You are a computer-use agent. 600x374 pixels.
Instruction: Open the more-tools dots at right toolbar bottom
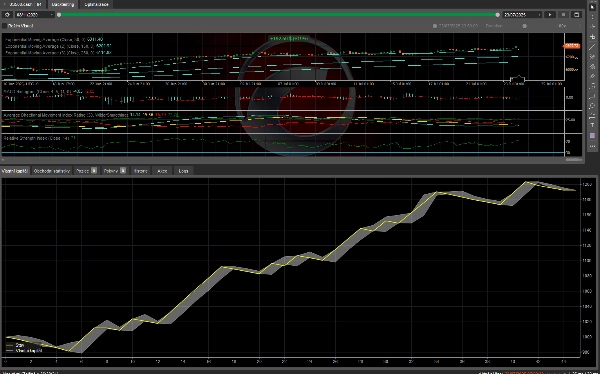click(592, 146)
